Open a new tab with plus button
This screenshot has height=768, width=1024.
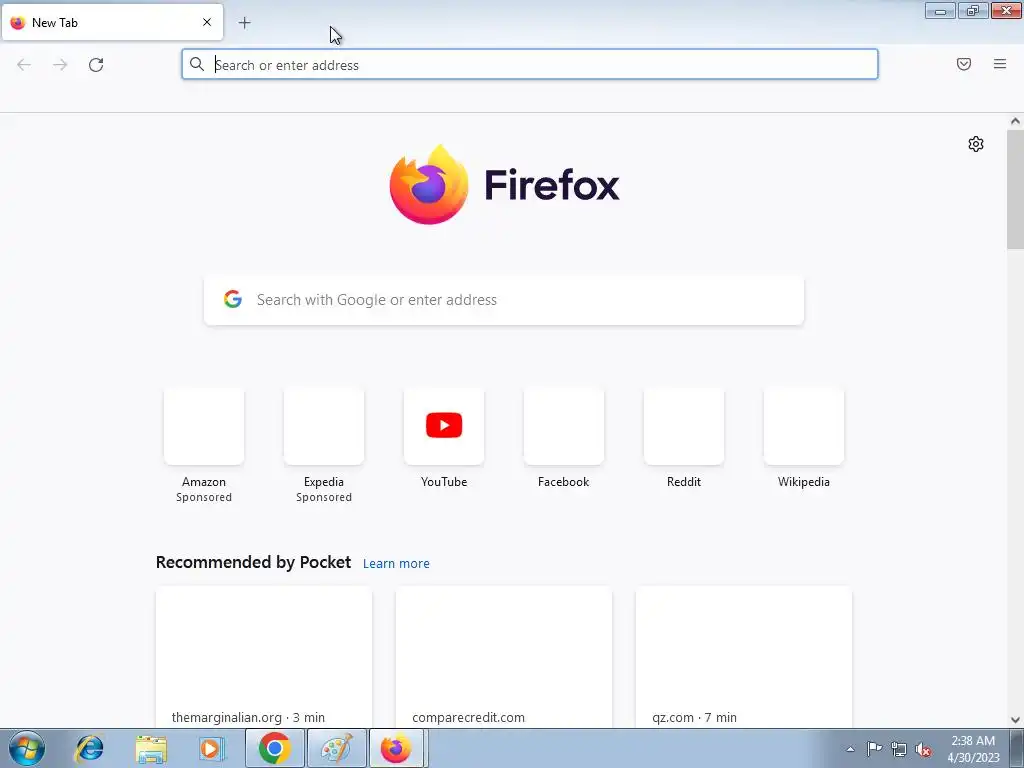[244, 23]
